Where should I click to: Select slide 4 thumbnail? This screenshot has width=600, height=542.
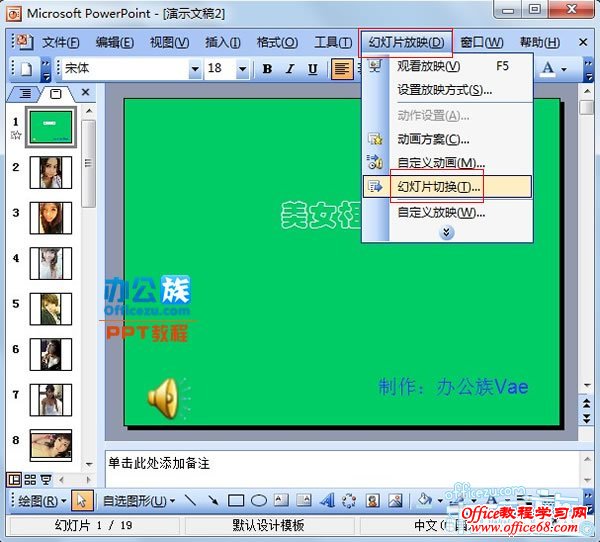coord(51,263)
